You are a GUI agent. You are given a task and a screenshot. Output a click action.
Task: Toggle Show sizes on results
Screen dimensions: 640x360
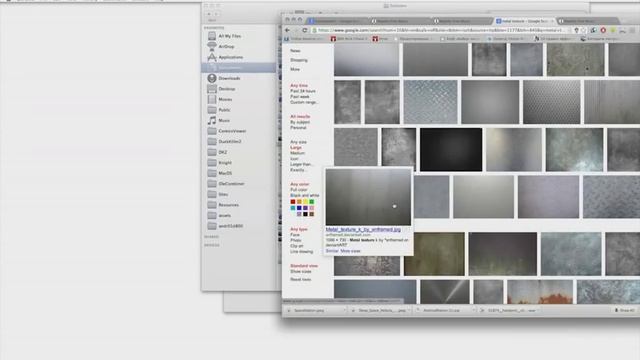[300, 271]
